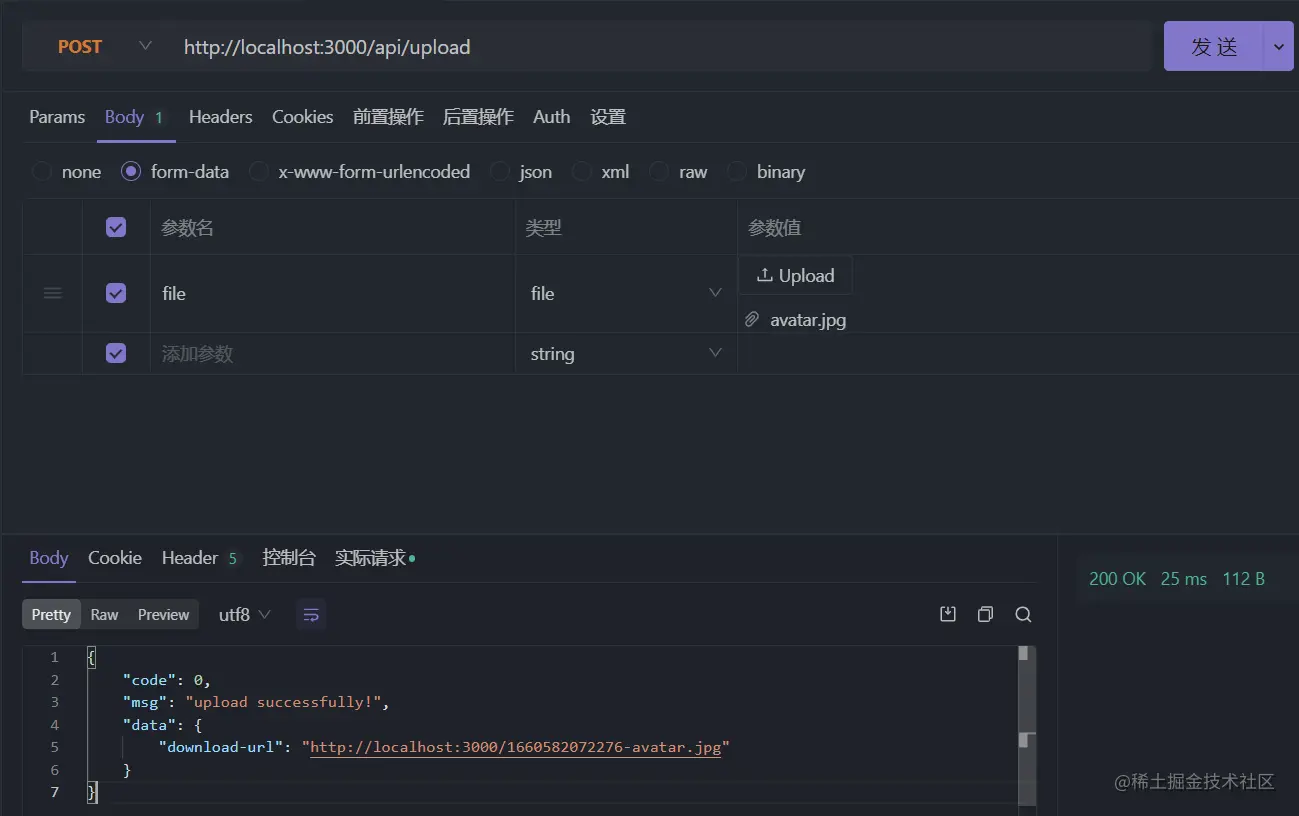Download the response body to file

pos(948,614)
